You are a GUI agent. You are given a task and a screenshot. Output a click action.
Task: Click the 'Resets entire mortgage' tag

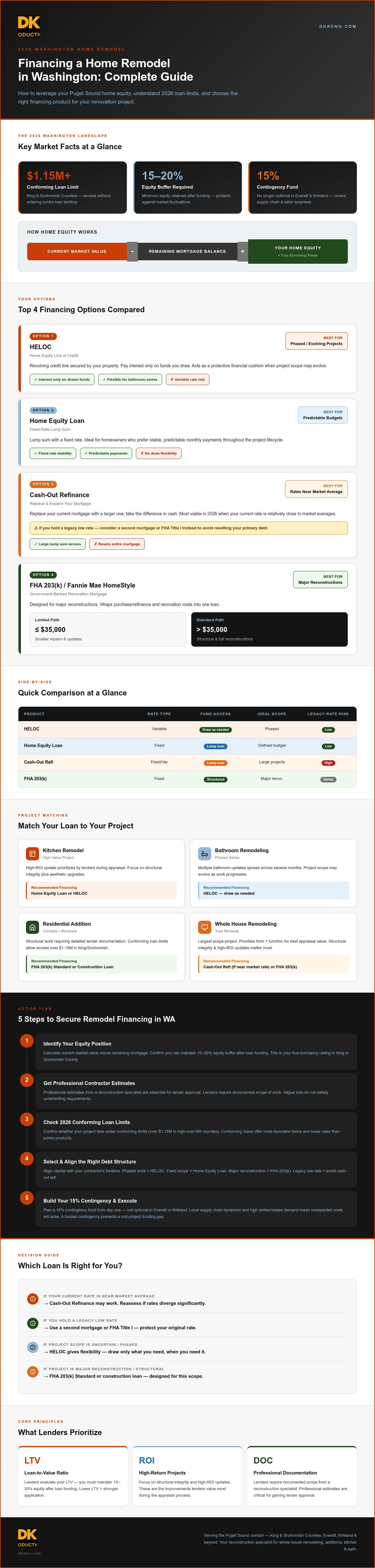(117, 544)
